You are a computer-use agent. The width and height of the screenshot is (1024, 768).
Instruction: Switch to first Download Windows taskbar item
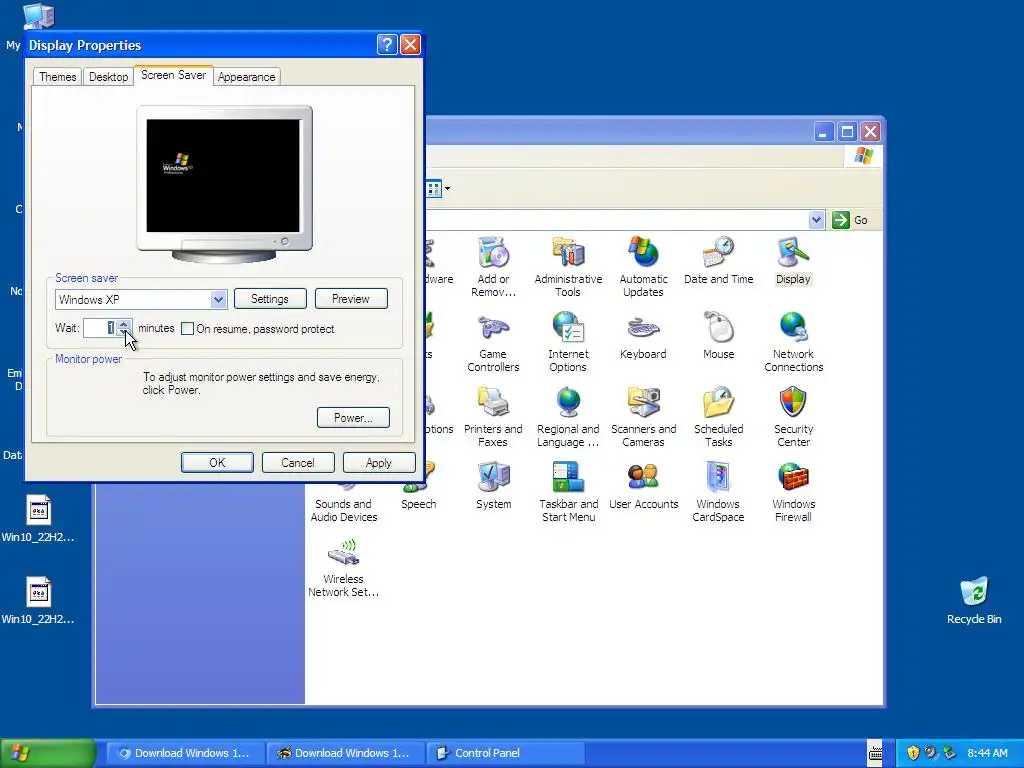[x=185, y=753]
